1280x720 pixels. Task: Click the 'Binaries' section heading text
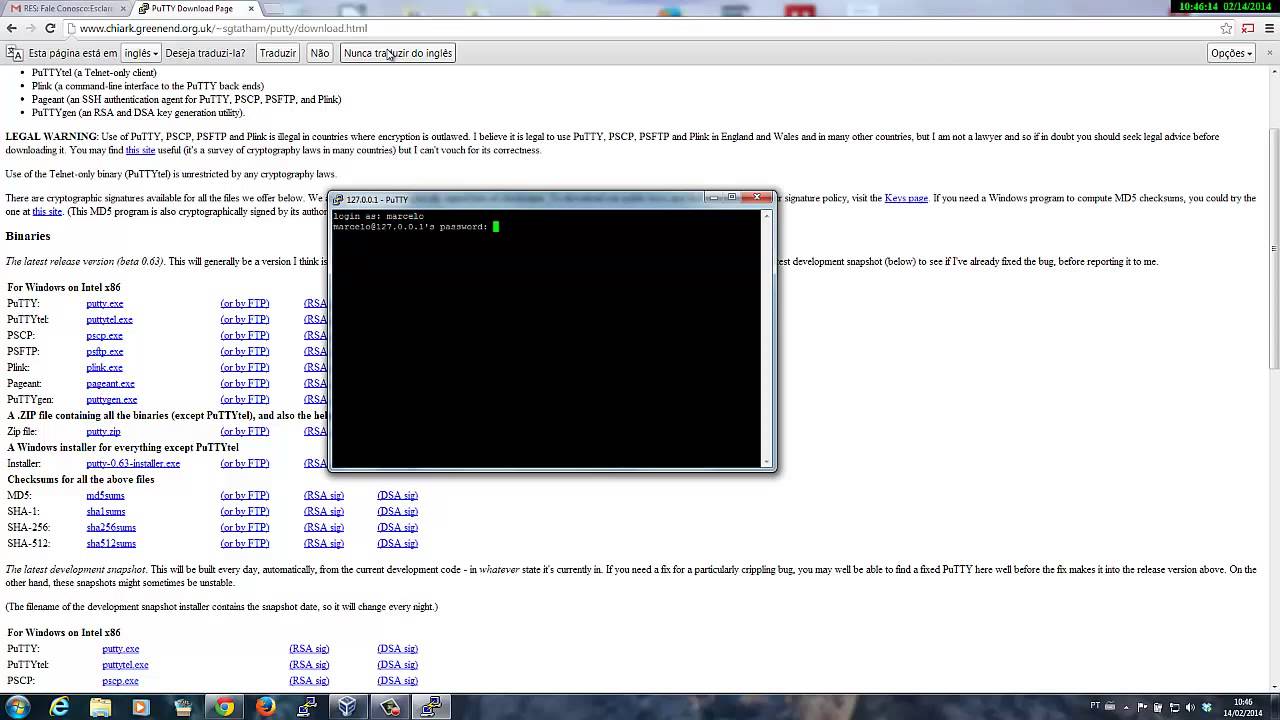pos(28,236)
